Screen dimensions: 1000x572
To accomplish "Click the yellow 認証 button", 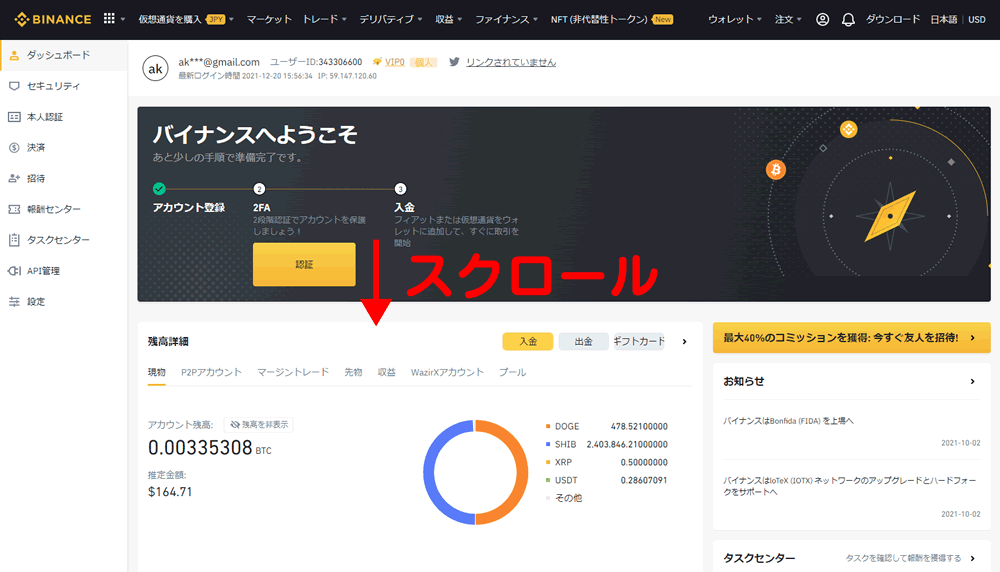I will pos(304,264).
